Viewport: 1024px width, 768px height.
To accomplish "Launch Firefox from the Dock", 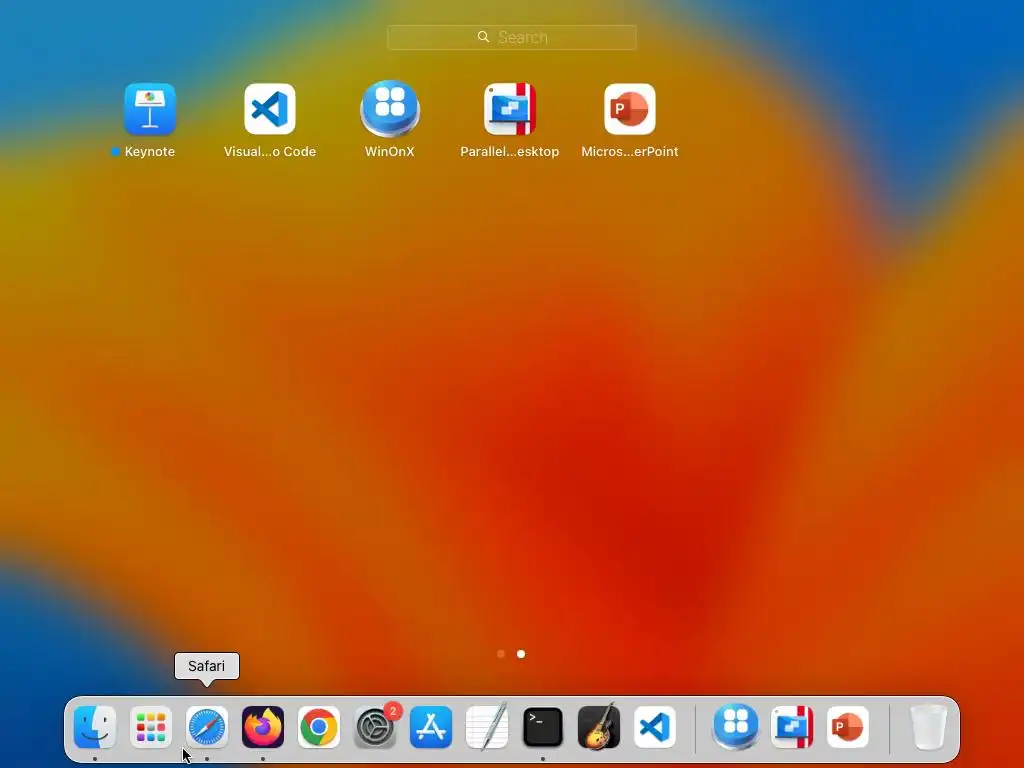I will pyautogui.click(x=263, y=727).
